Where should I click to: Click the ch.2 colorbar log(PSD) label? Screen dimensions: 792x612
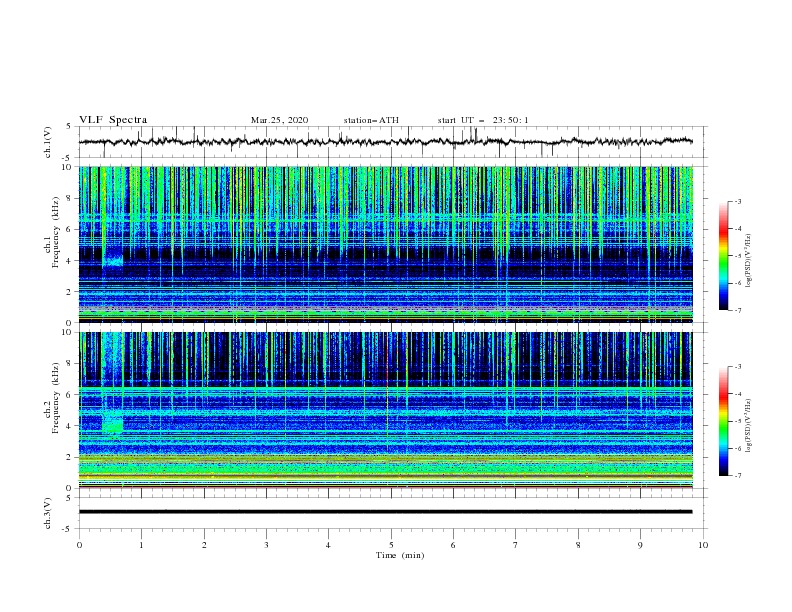click(x=749, y=425)
